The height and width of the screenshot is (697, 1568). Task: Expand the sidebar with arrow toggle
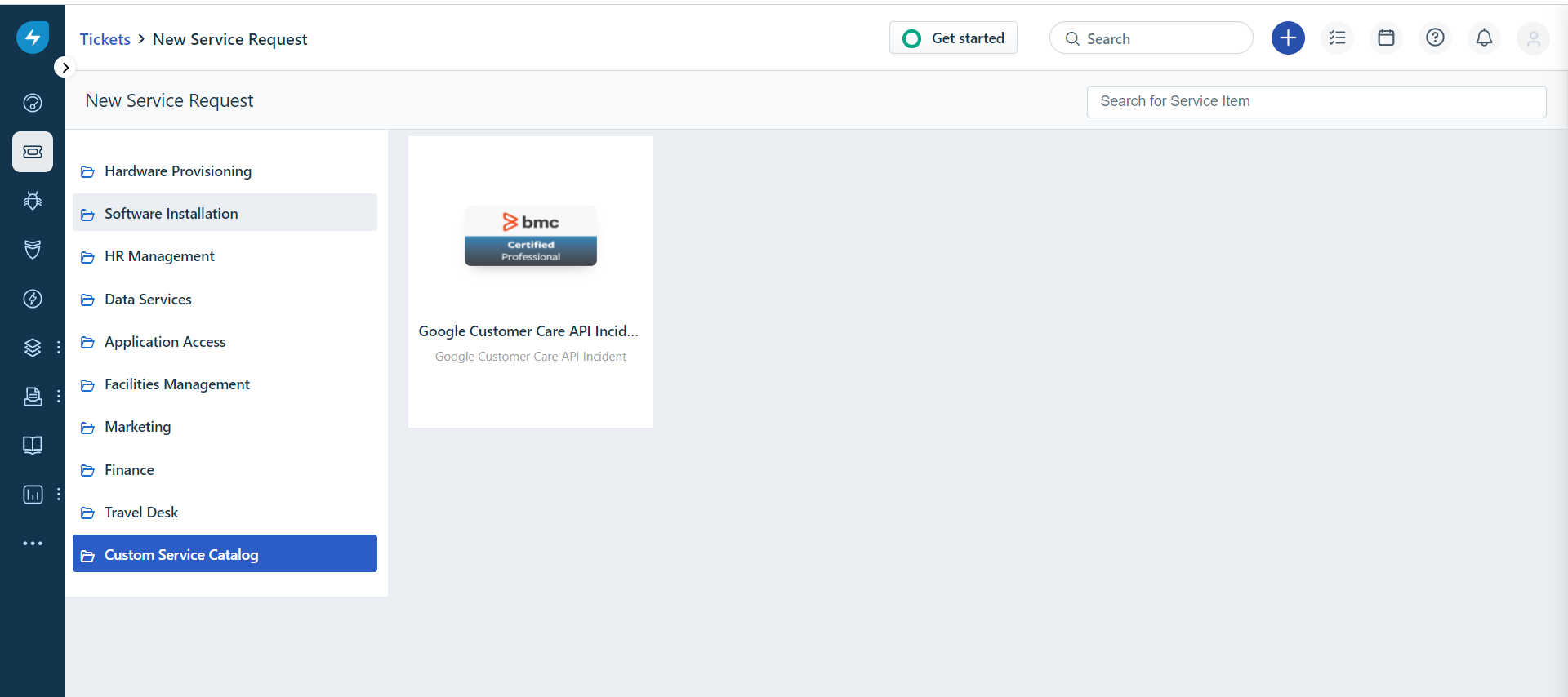(65, 68)
